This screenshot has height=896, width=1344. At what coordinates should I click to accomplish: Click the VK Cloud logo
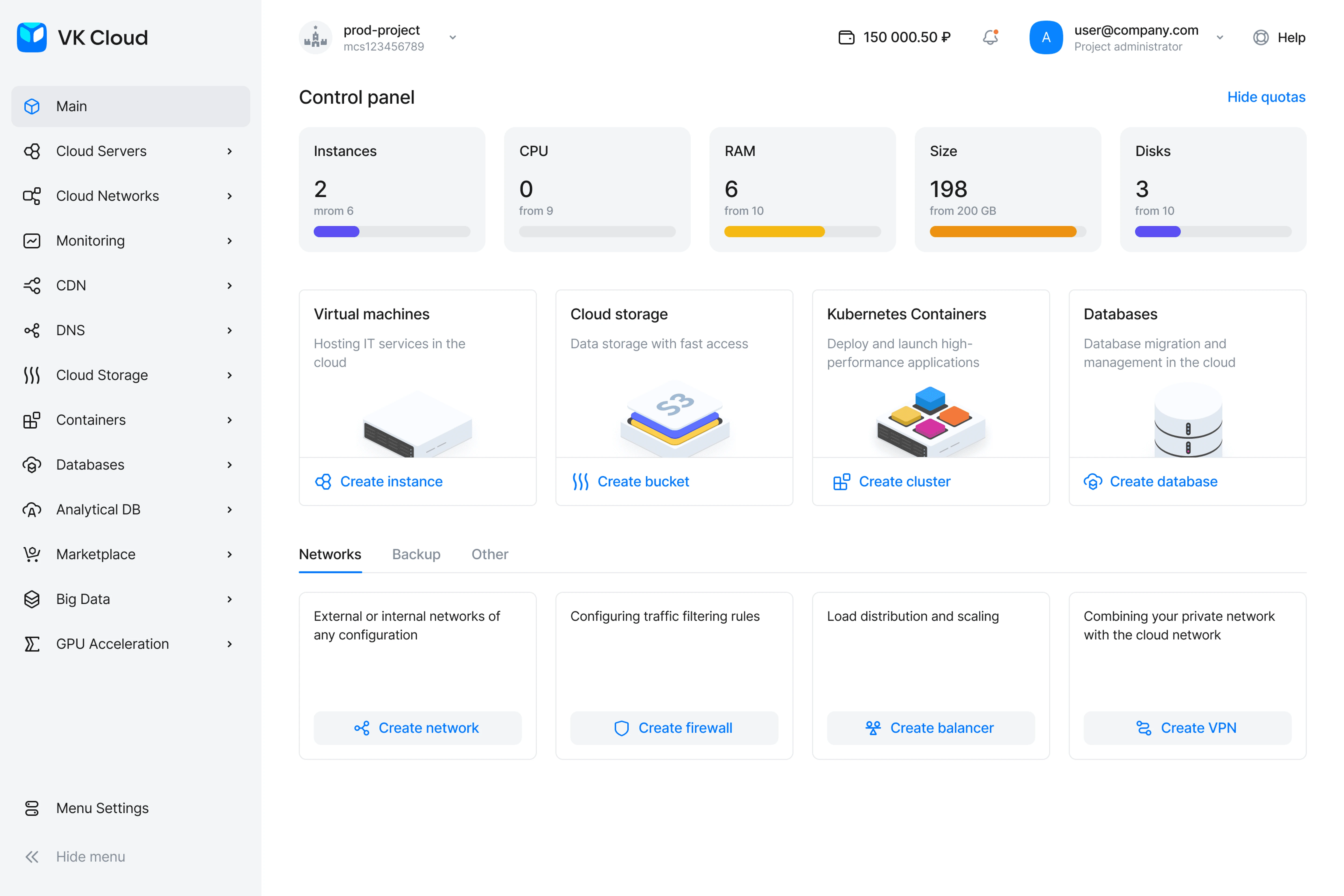(x=32, y=38)
